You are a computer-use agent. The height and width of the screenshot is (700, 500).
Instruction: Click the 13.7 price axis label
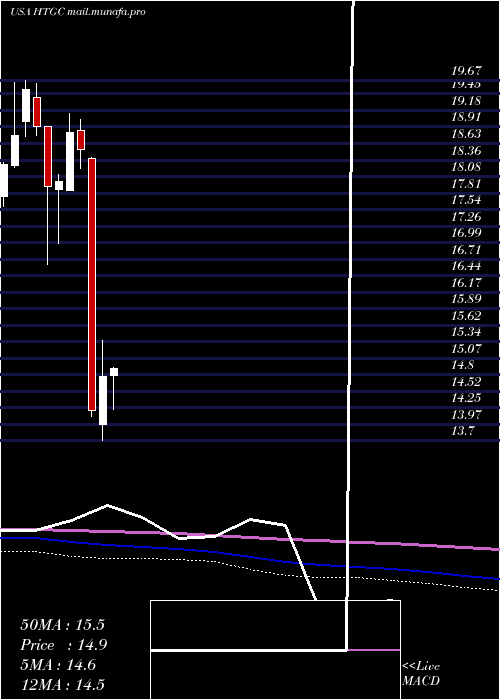(x=463, y=432)
